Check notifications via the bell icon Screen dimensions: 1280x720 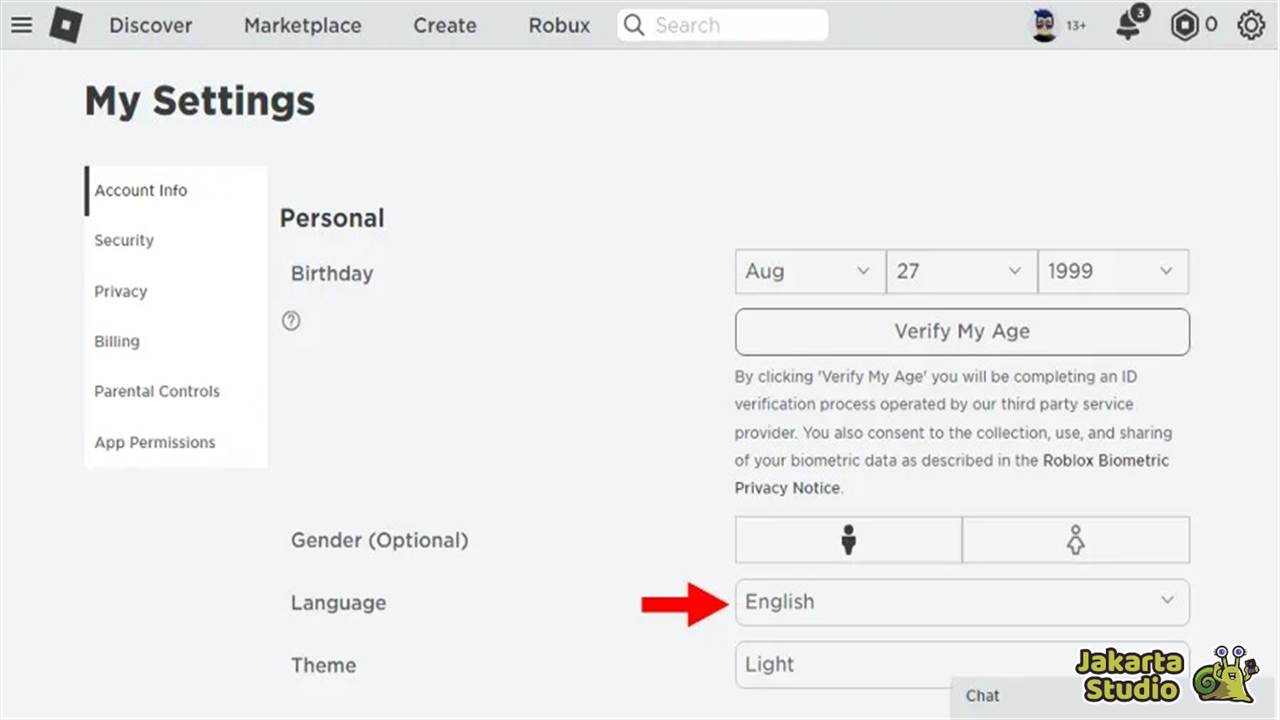pyautogui.click(x=1129, y=25)
